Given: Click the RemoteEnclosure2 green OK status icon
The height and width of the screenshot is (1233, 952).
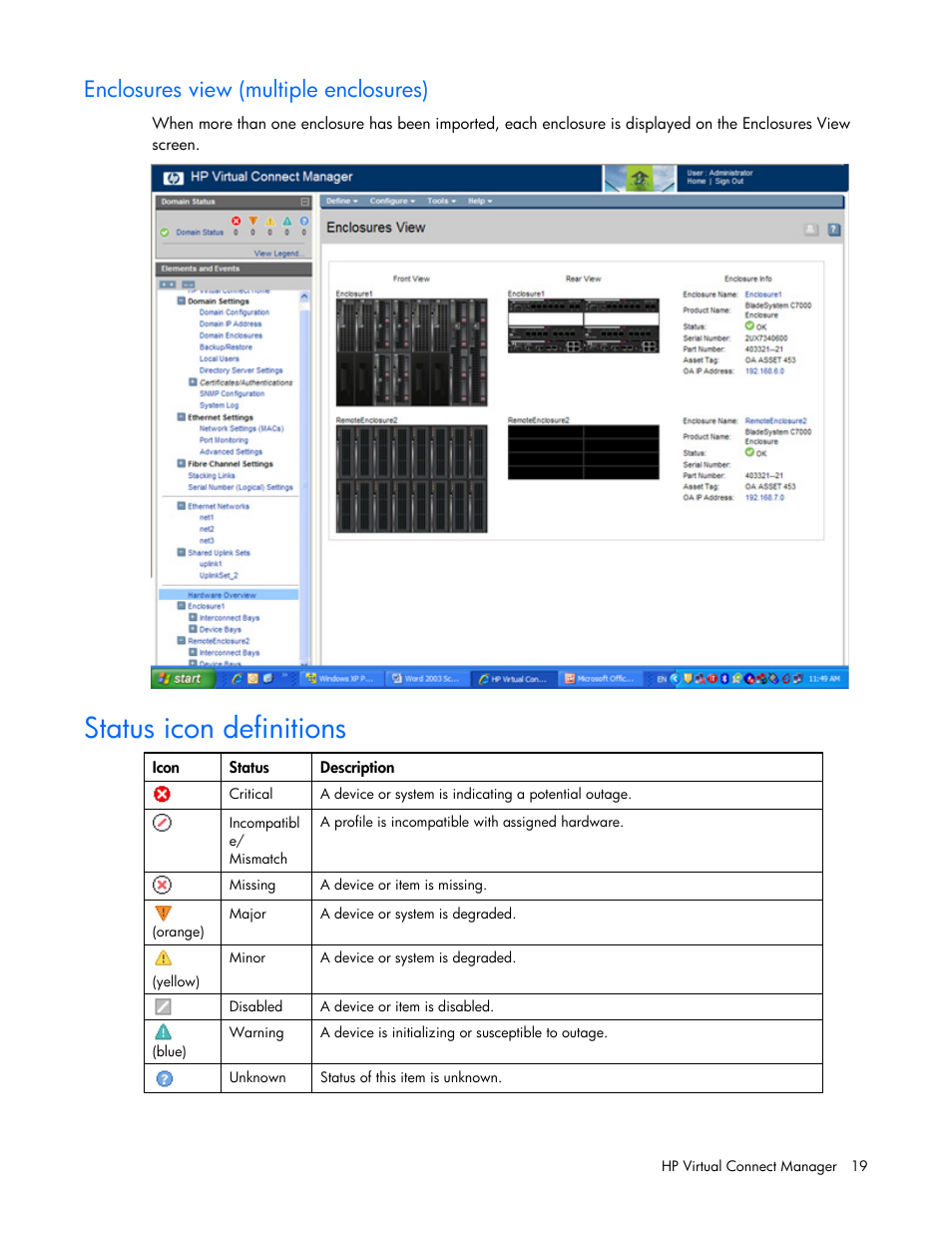Looking at the screenshot, I should pos(749,452).
